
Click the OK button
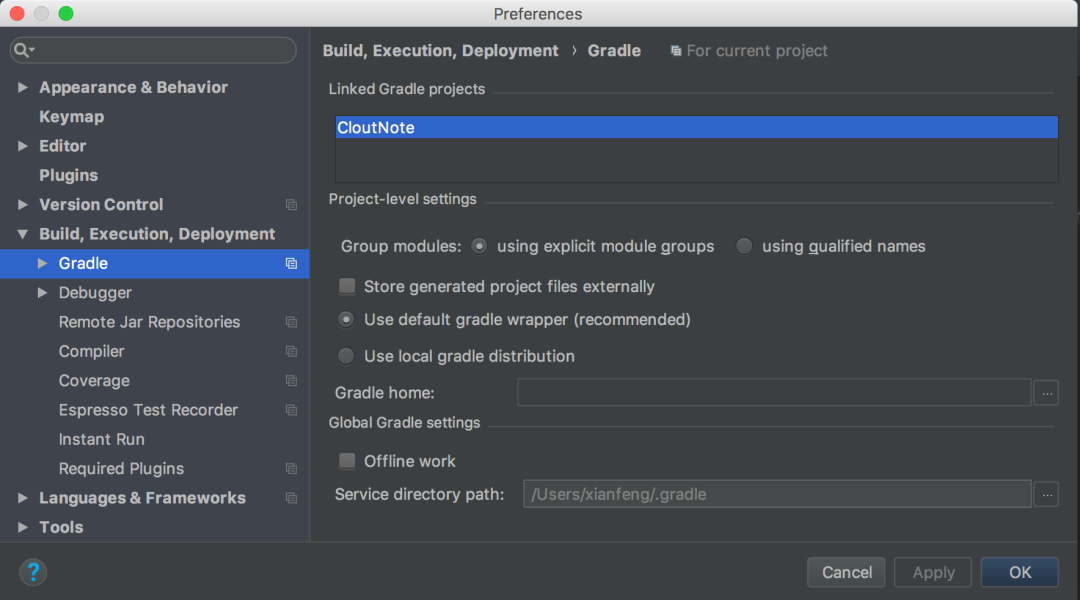click(1019, 572)
